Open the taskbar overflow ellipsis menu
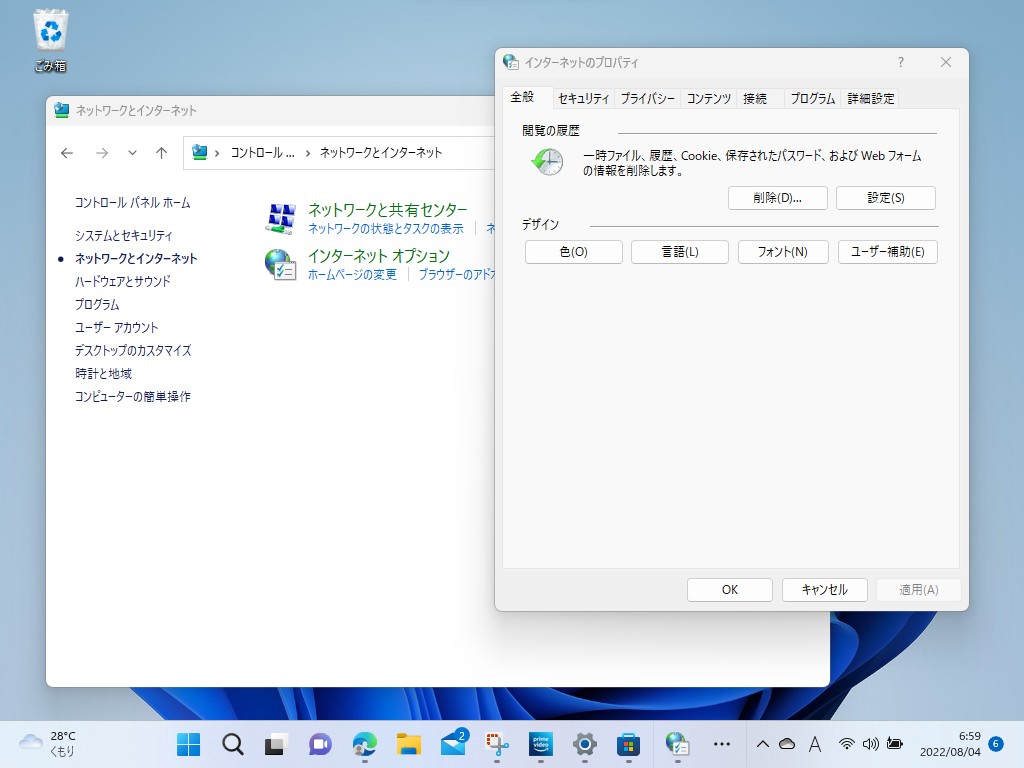 [x=723, y=744]
